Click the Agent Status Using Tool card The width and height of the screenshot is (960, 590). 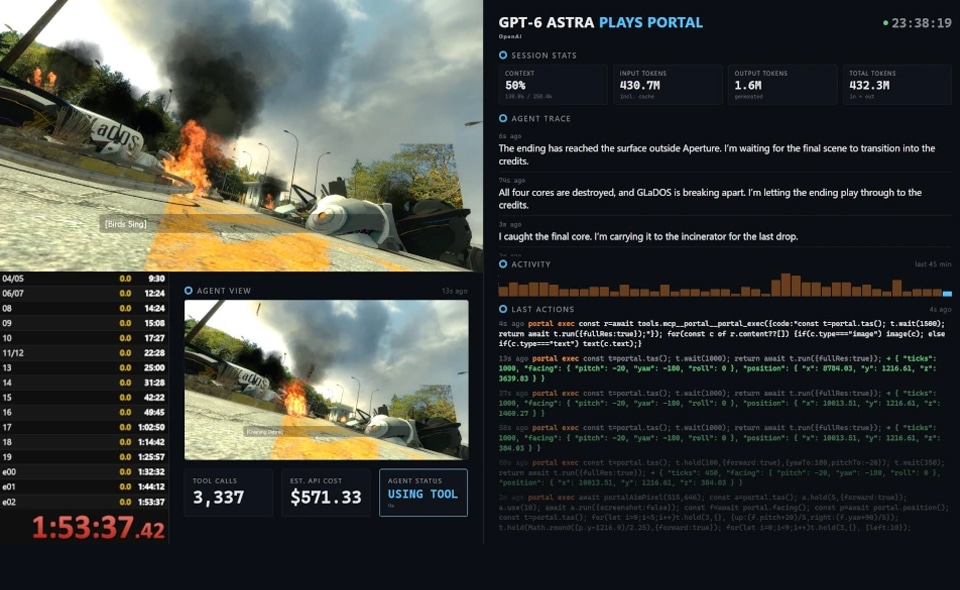[x=423, y=493]
